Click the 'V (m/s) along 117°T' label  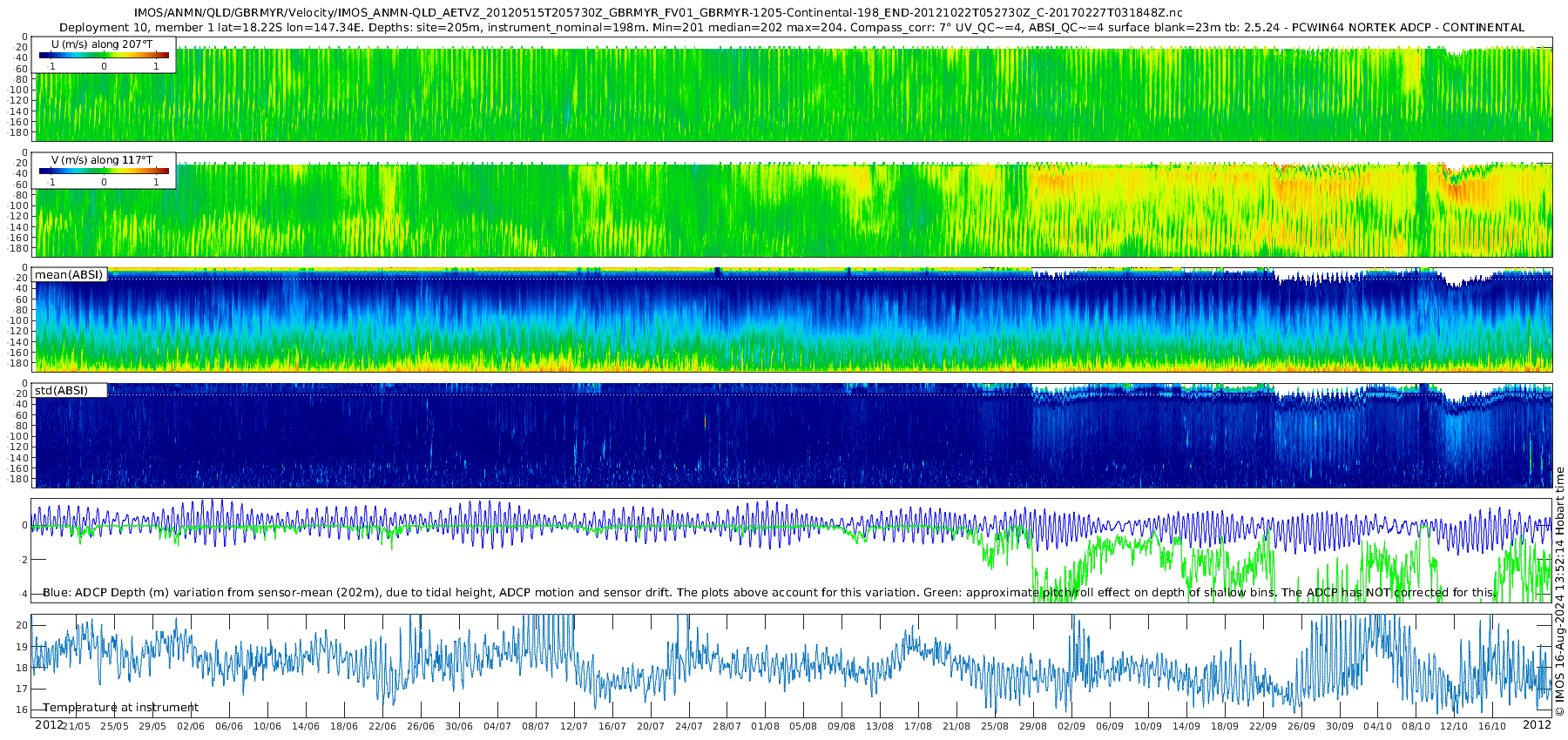[102, 160]
